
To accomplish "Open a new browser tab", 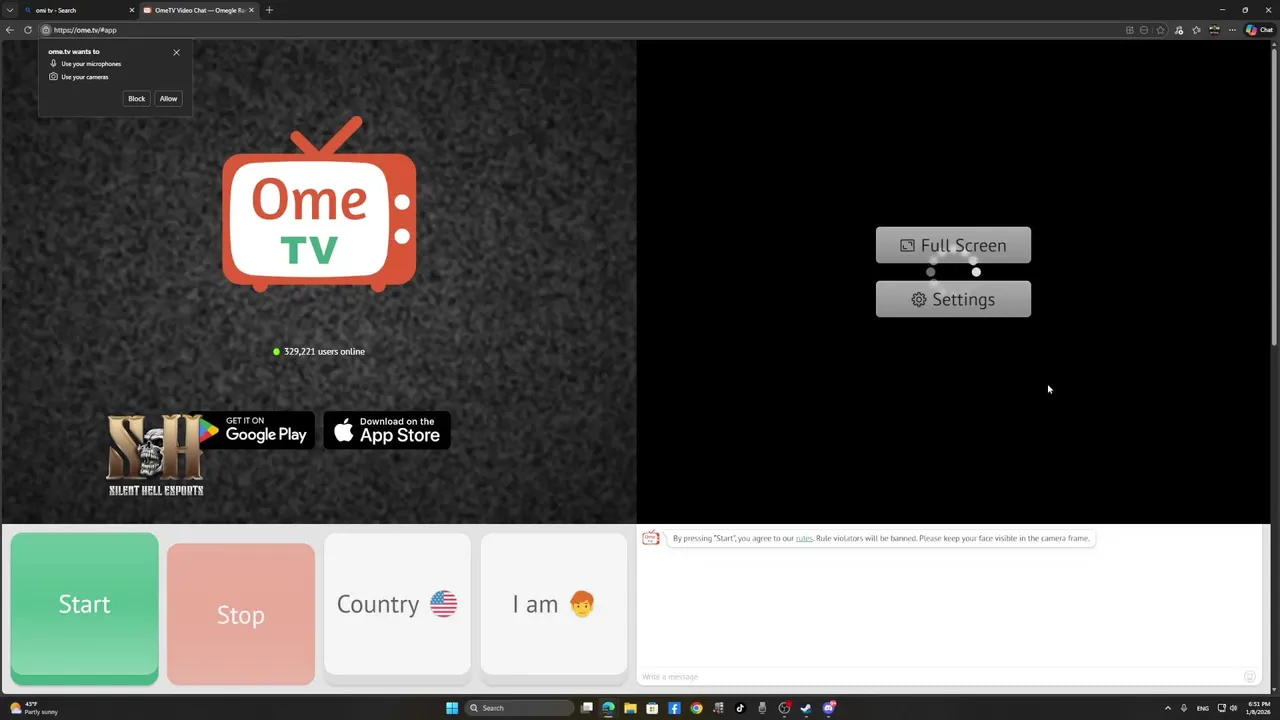I will pos(269,10).
